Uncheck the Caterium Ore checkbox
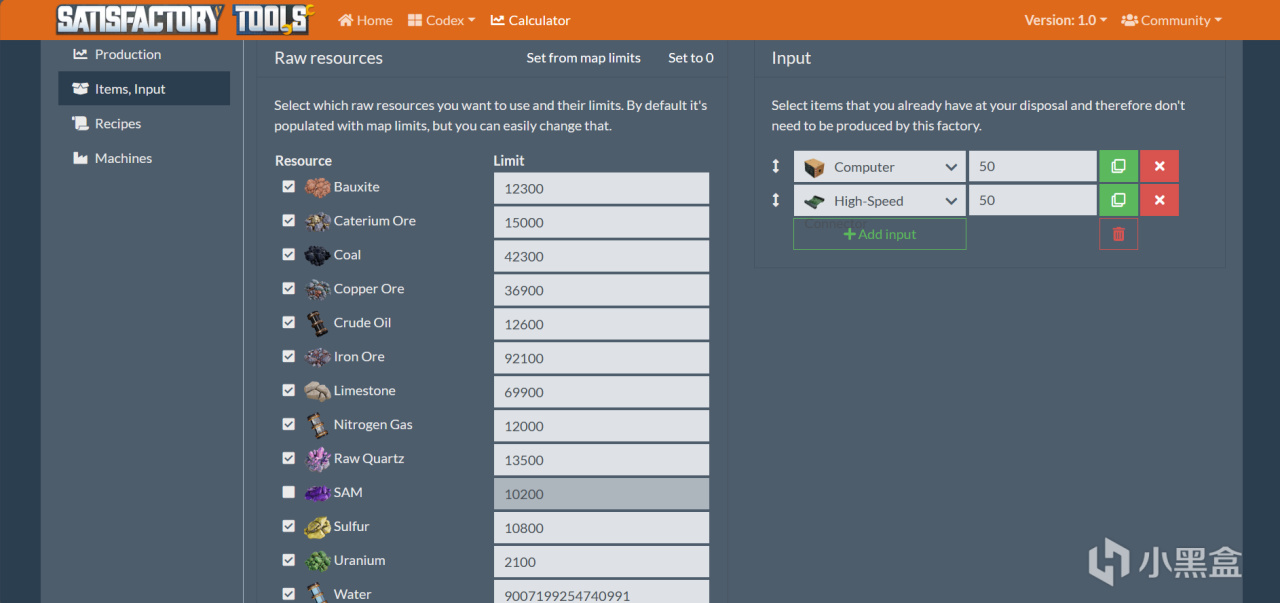 [289, 221]
